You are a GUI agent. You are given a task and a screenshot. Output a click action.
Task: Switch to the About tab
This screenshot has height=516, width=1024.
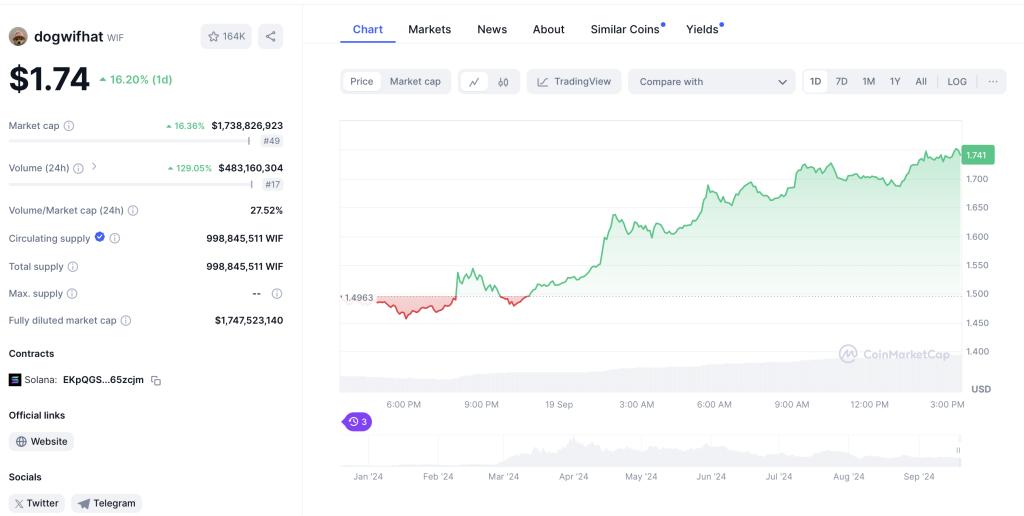coord(549,29)
